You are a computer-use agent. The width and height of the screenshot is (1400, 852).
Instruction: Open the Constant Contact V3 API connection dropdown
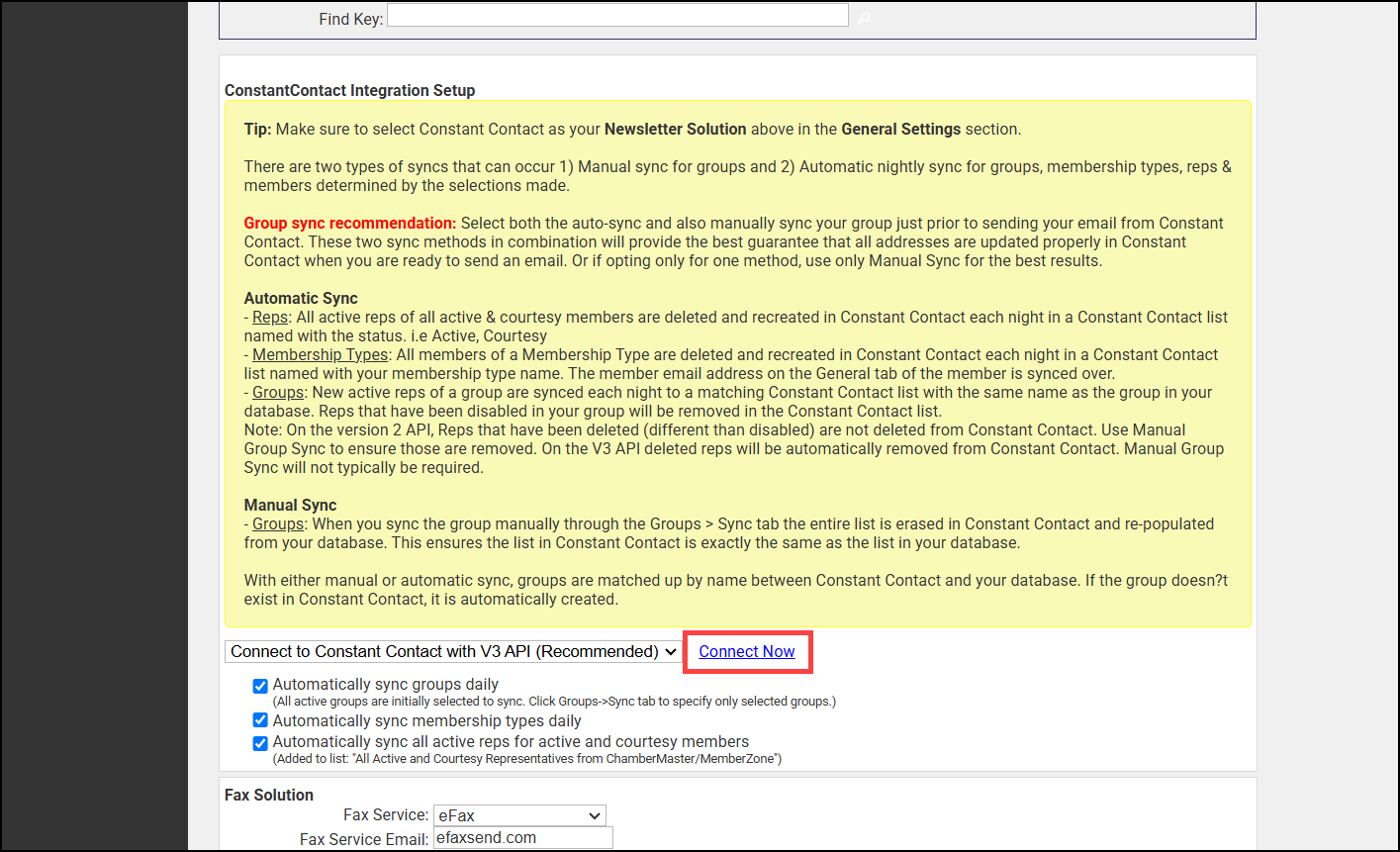coord(453,651)
